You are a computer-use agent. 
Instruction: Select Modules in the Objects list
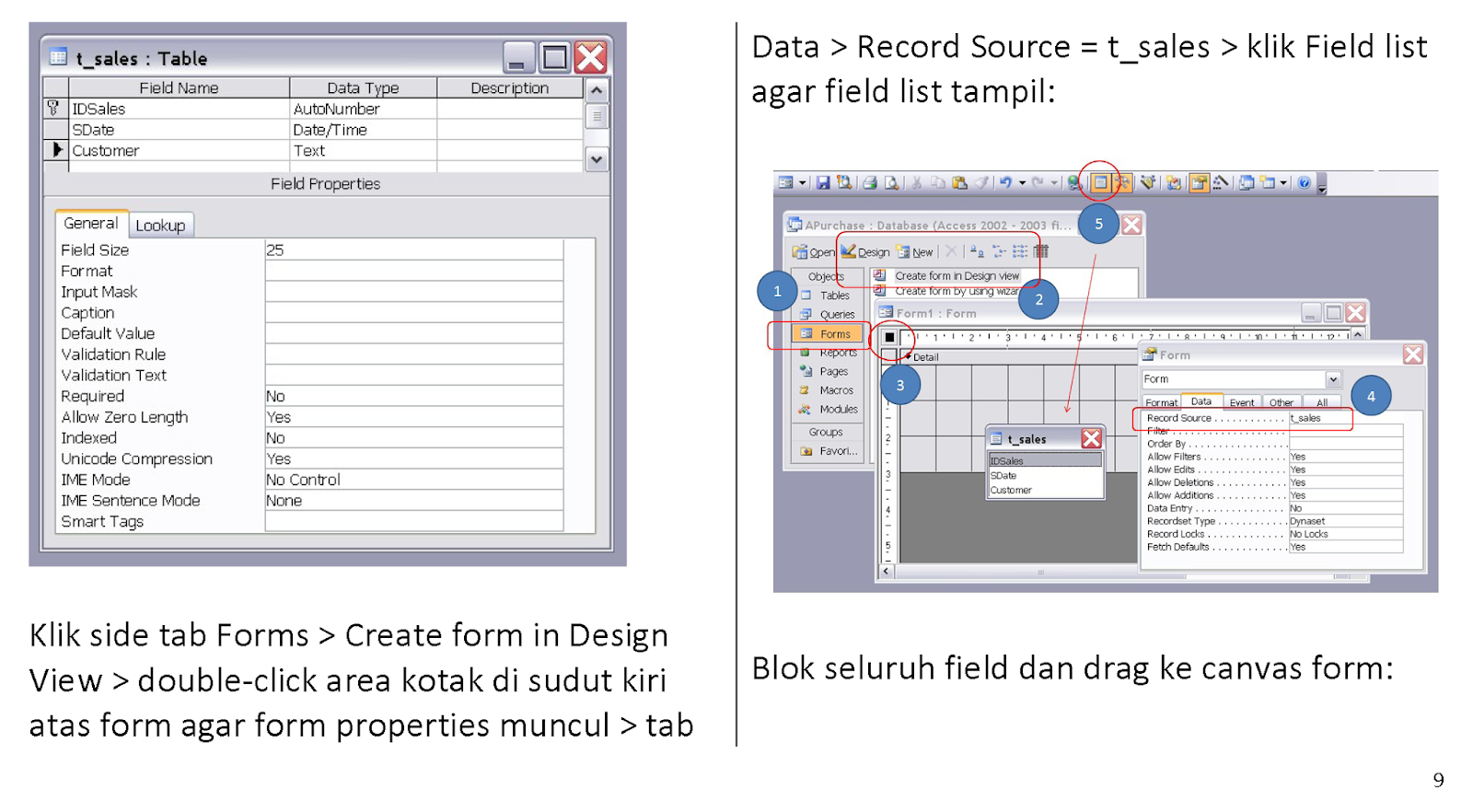[x=829, y=409]
